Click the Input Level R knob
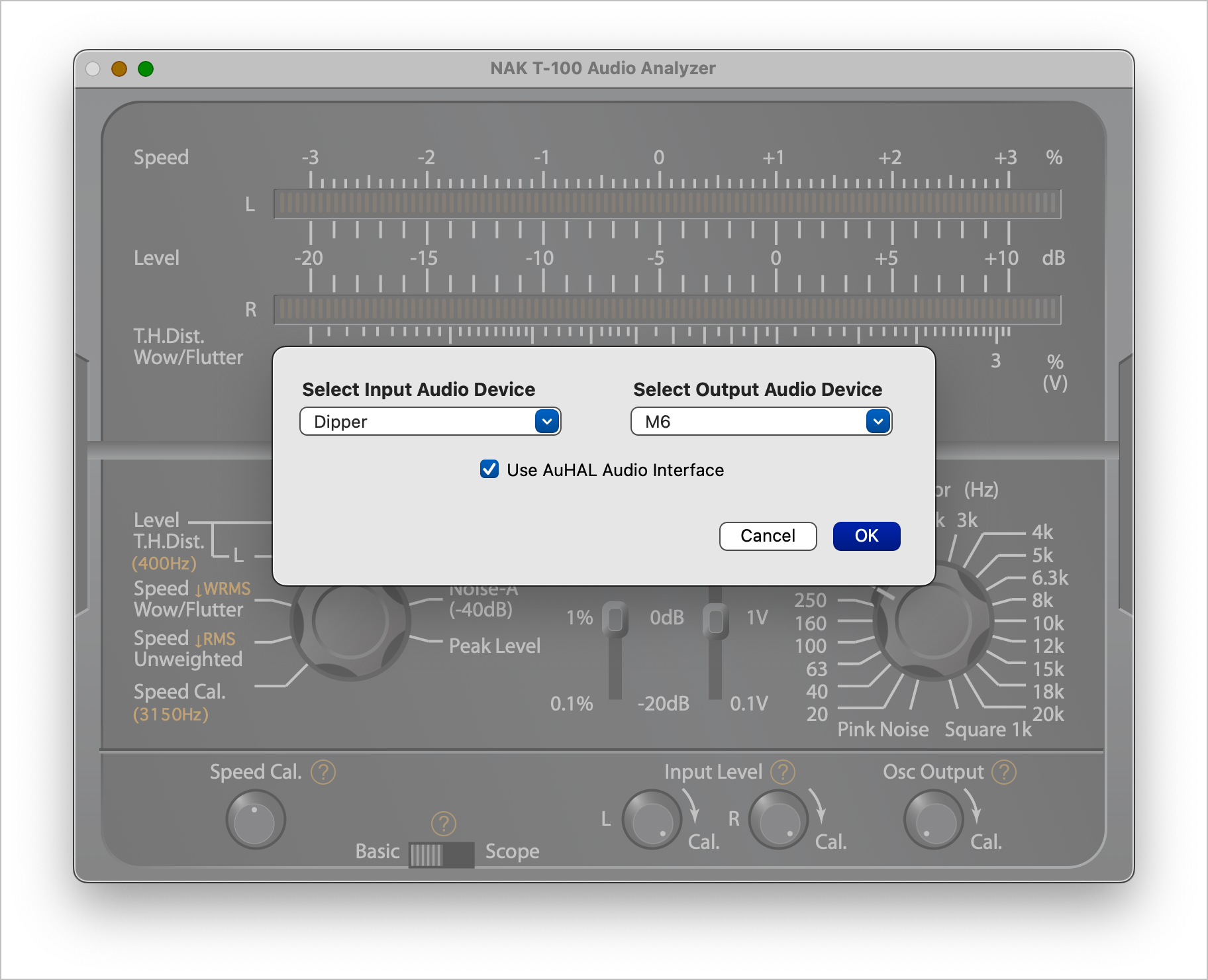This screenshot has width=1208, height=980. pyautogui.click(x=778, y=820)
